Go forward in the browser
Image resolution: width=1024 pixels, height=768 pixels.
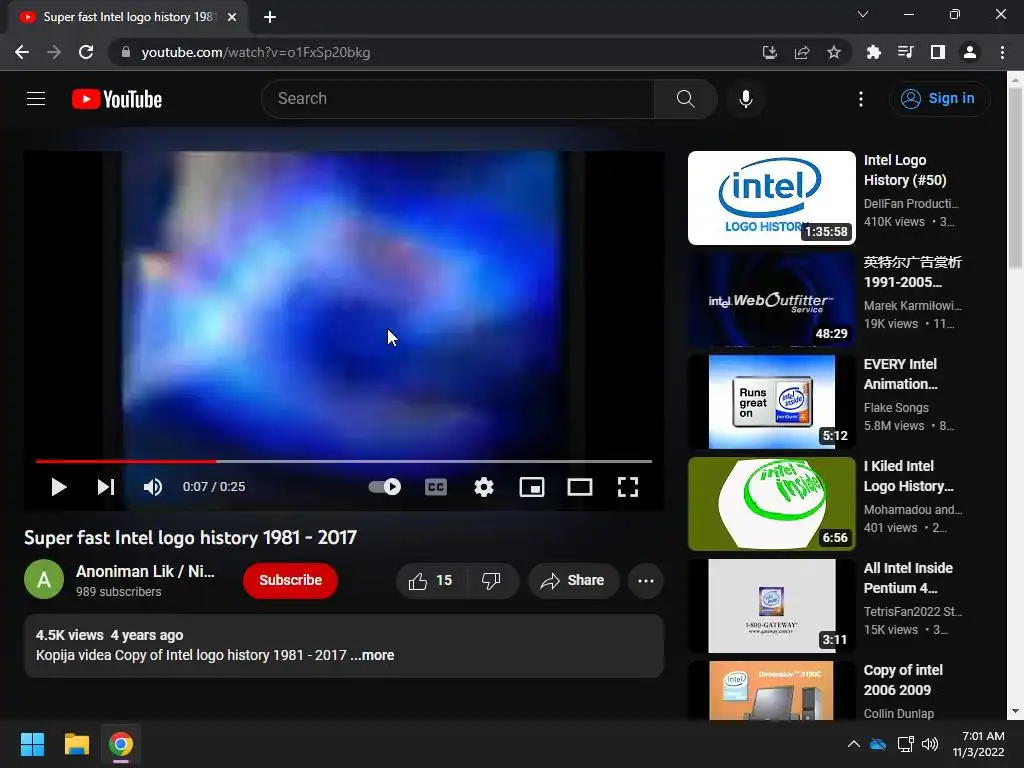point(54,52)
